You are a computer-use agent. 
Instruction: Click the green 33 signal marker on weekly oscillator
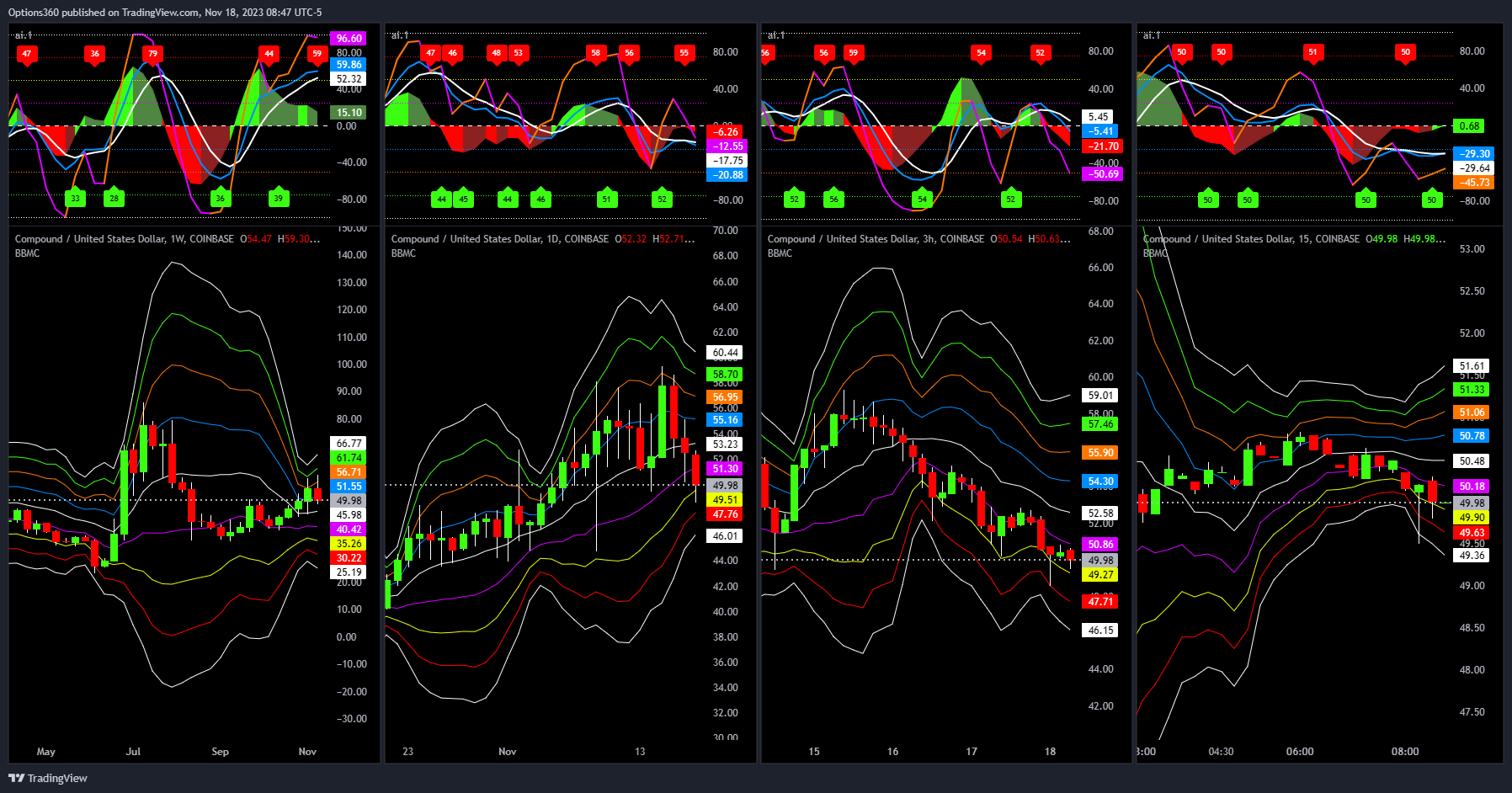tap(75, 198)
